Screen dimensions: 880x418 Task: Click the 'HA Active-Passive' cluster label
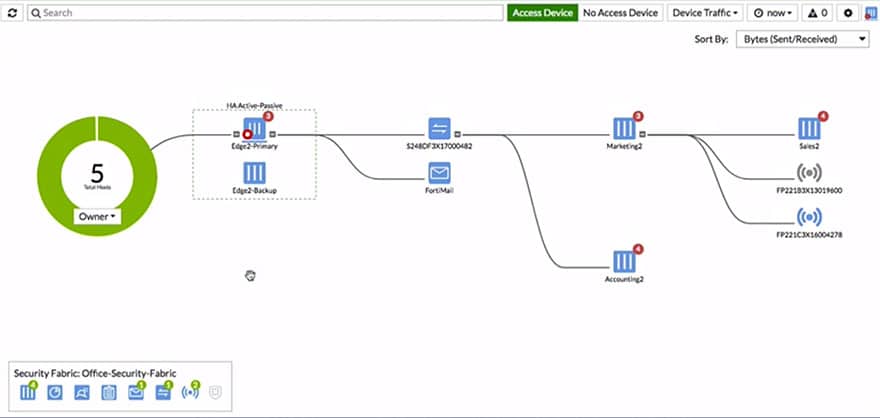pos(254,105)
